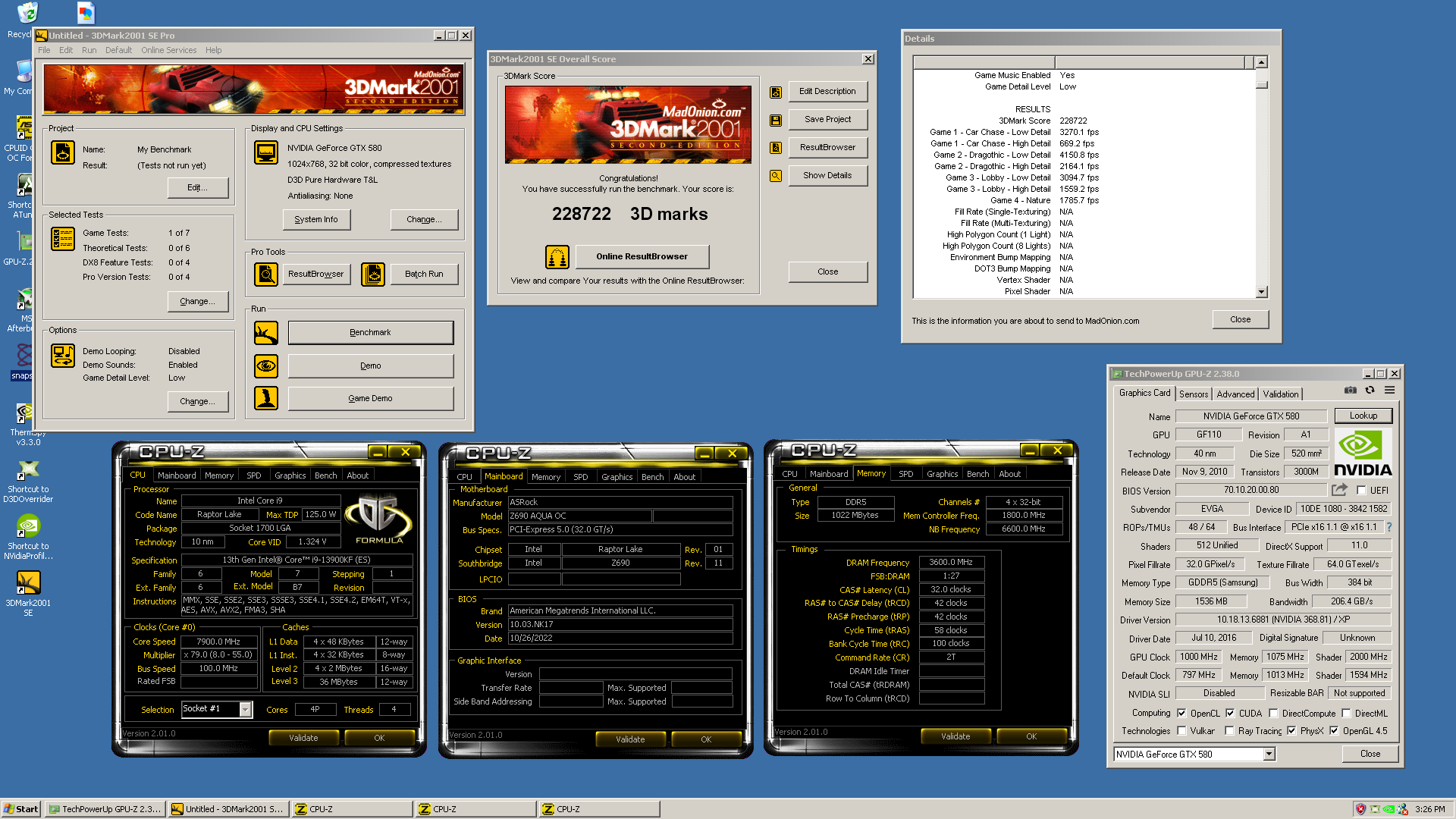The width and height of the screenshot is (1456, 819).
Task: Click the 3DMark2001 banner image in score dialog
Action: (628, 124)
